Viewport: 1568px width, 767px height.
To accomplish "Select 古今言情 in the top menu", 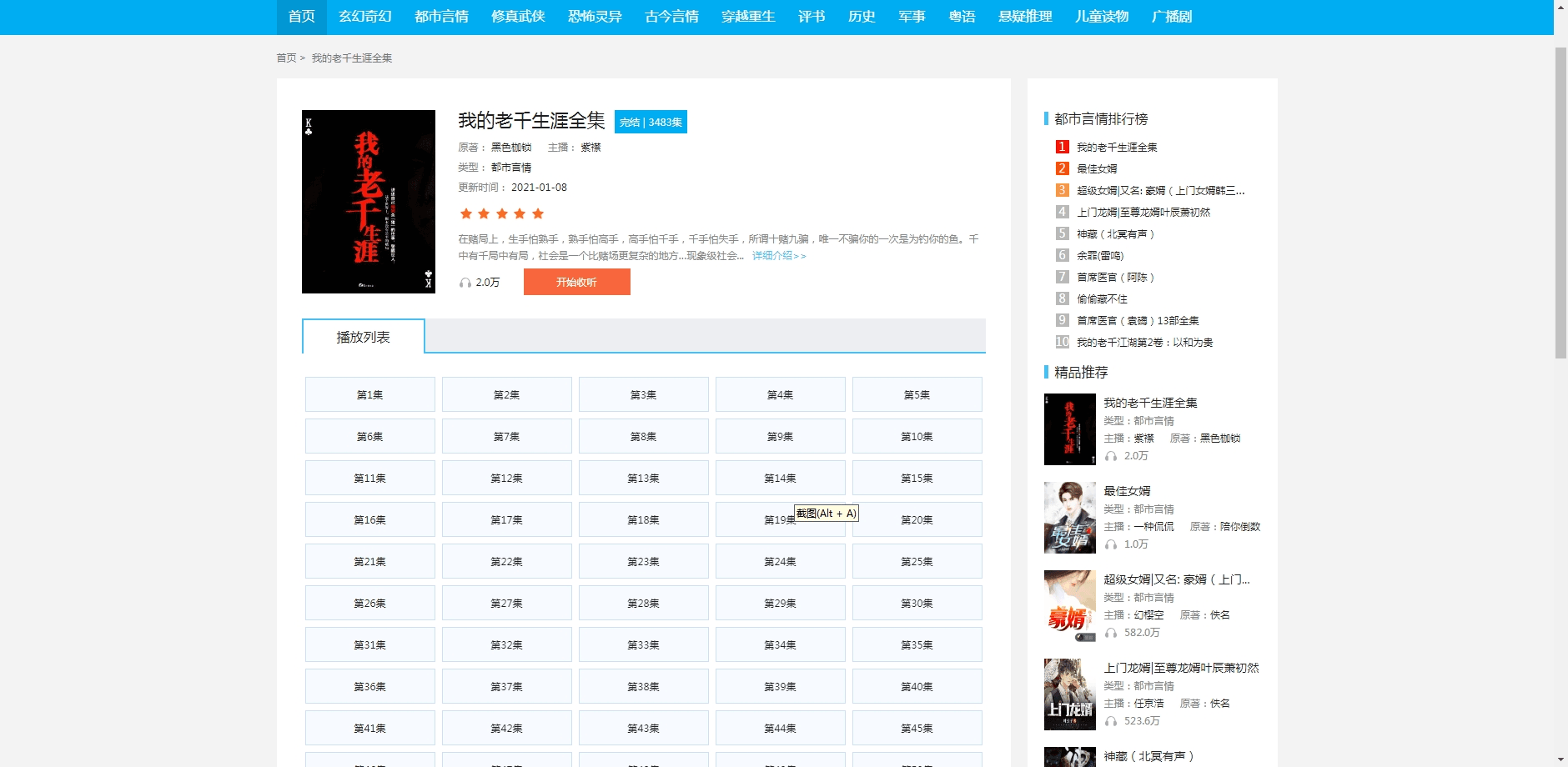I will (x=671, y=17).
